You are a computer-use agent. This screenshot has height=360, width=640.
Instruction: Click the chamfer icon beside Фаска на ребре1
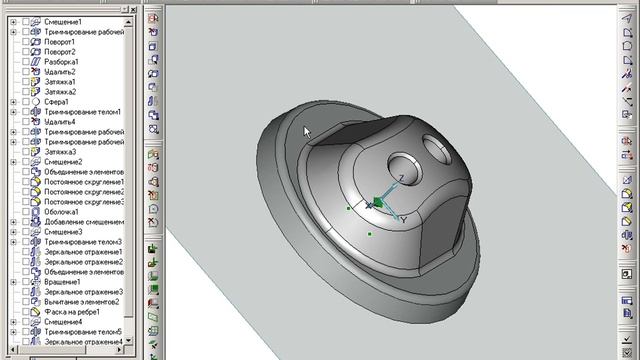pos(36,312)
